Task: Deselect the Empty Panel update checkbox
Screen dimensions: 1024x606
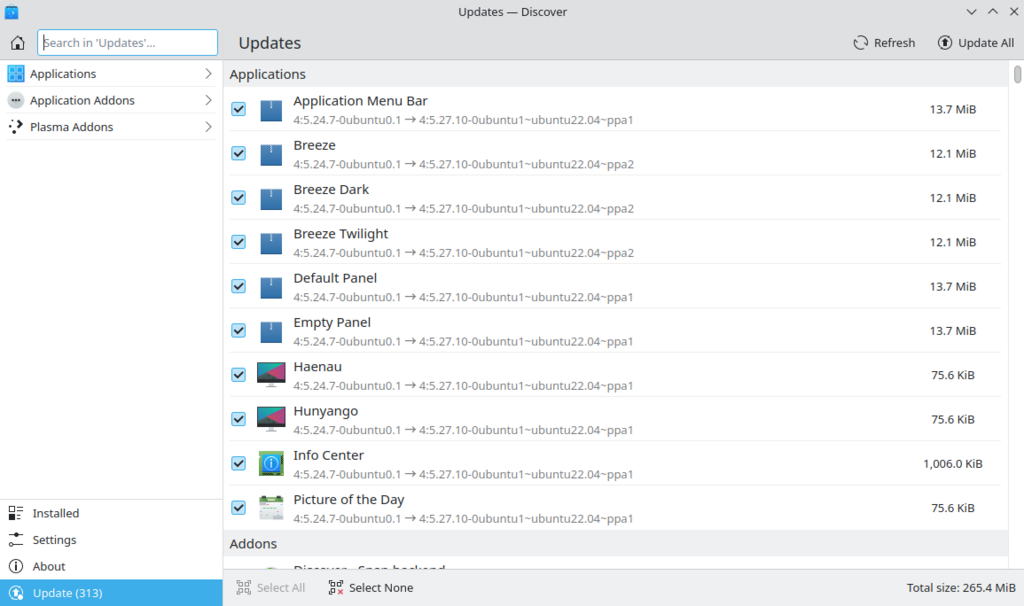Action: tap(238, 330)
